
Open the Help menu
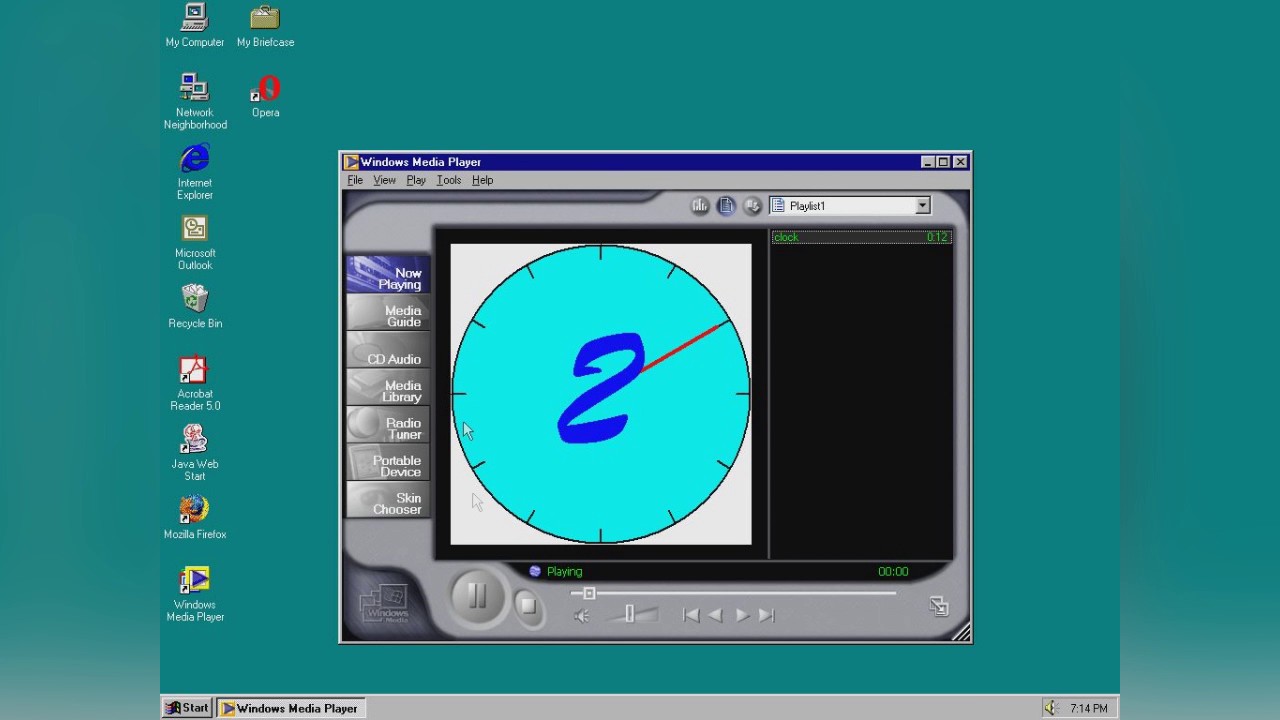point(482,180)
